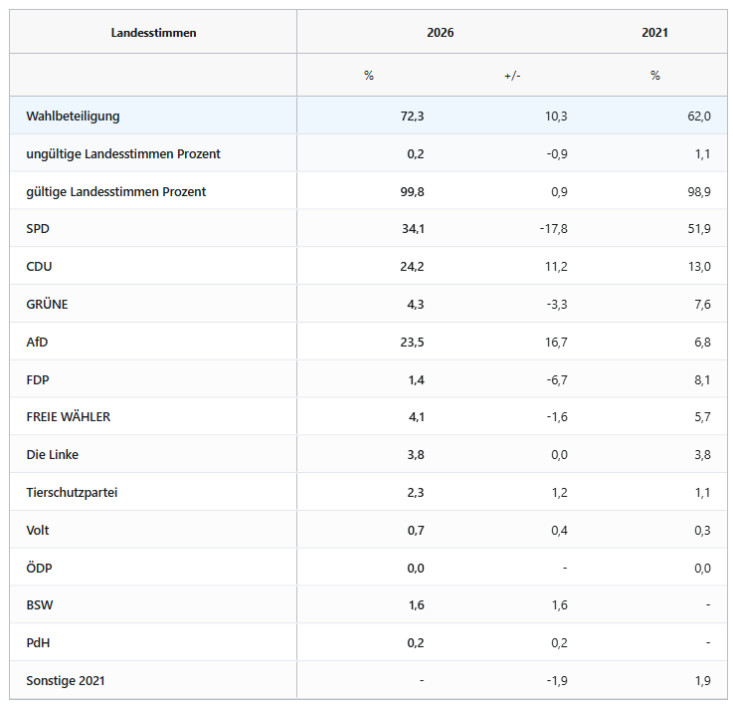Click the ungültige Landesstimmen Prozent label
This screenshot has height=705, width=733.
click(123, 154)
